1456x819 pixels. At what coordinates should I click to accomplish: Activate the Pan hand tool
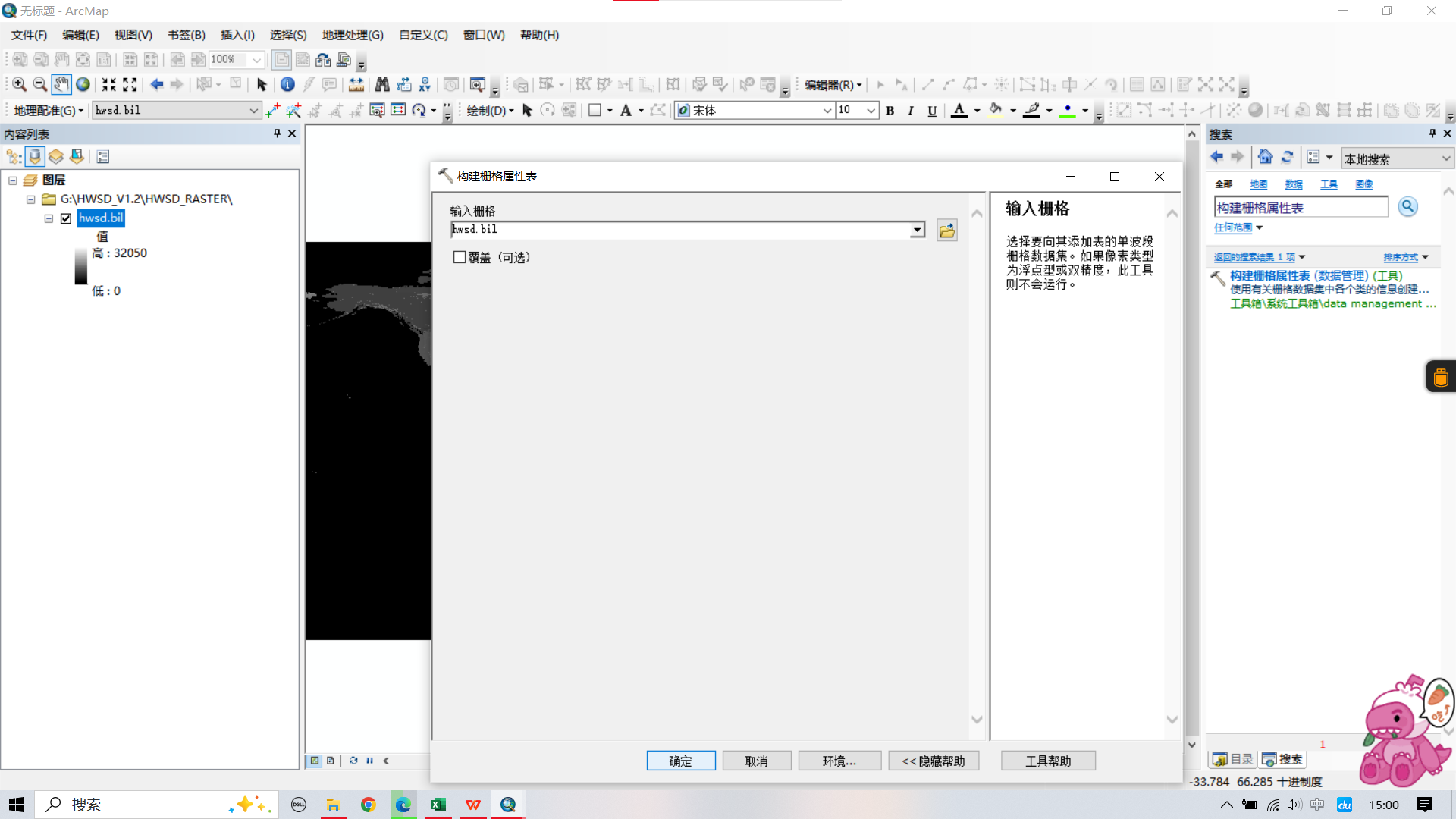(x=61, y=85)
